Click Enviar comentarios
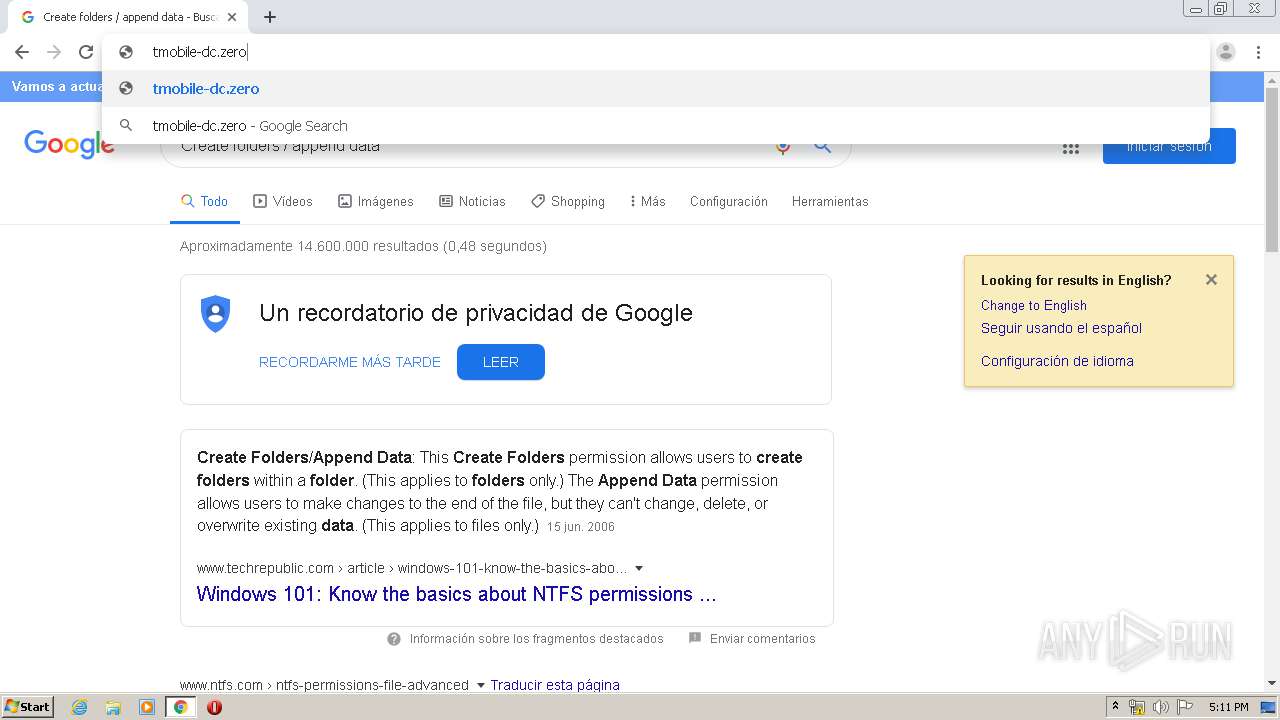This screenshot has height=720, width=1280. [763, 639]
